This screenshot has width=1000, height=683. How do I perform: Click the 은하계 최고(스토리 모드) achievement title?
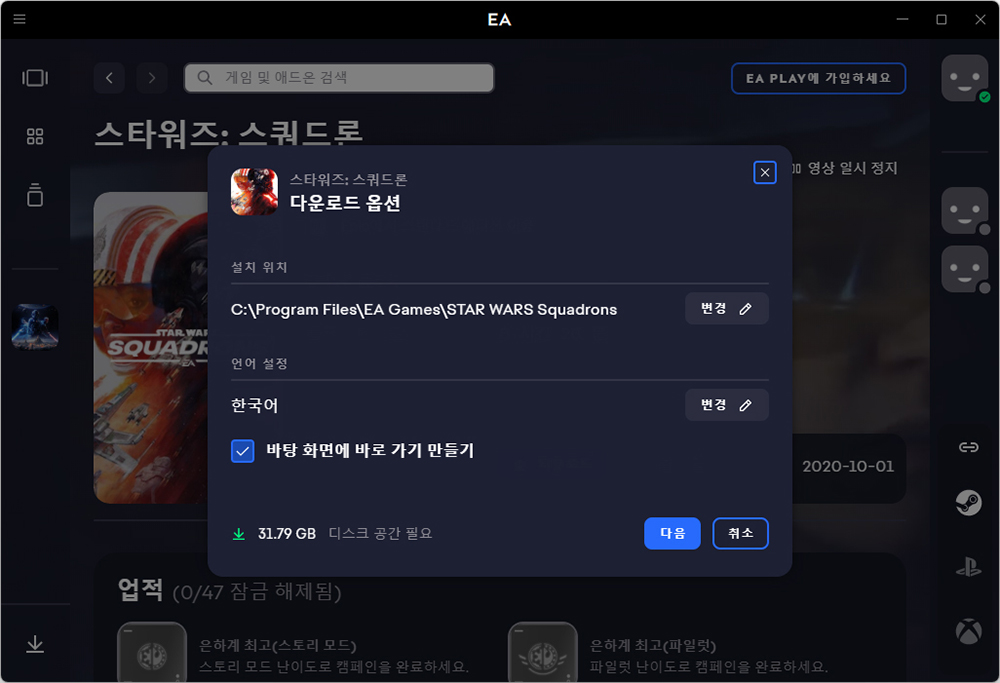(277, 645)
